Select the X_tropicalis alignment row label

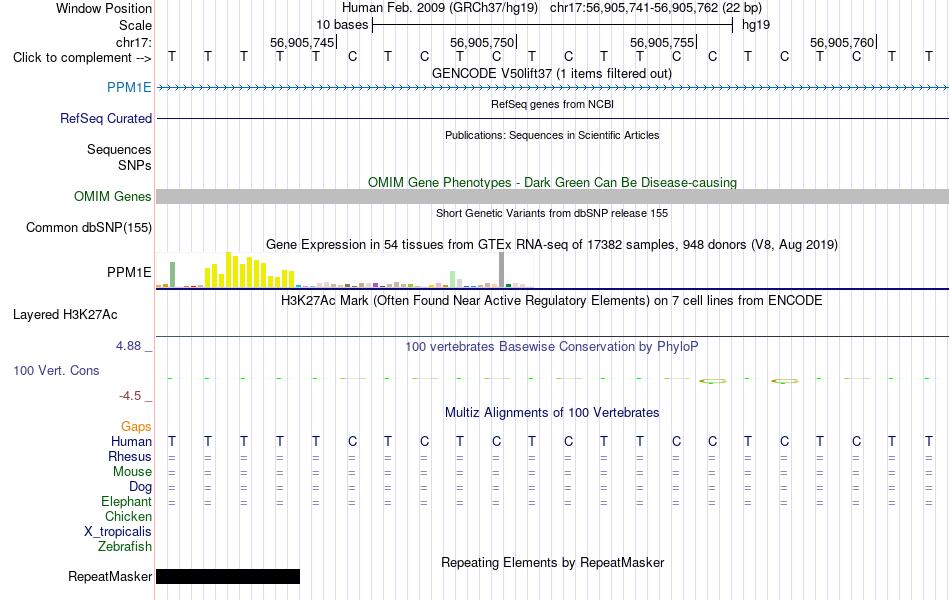click(118, 532)
